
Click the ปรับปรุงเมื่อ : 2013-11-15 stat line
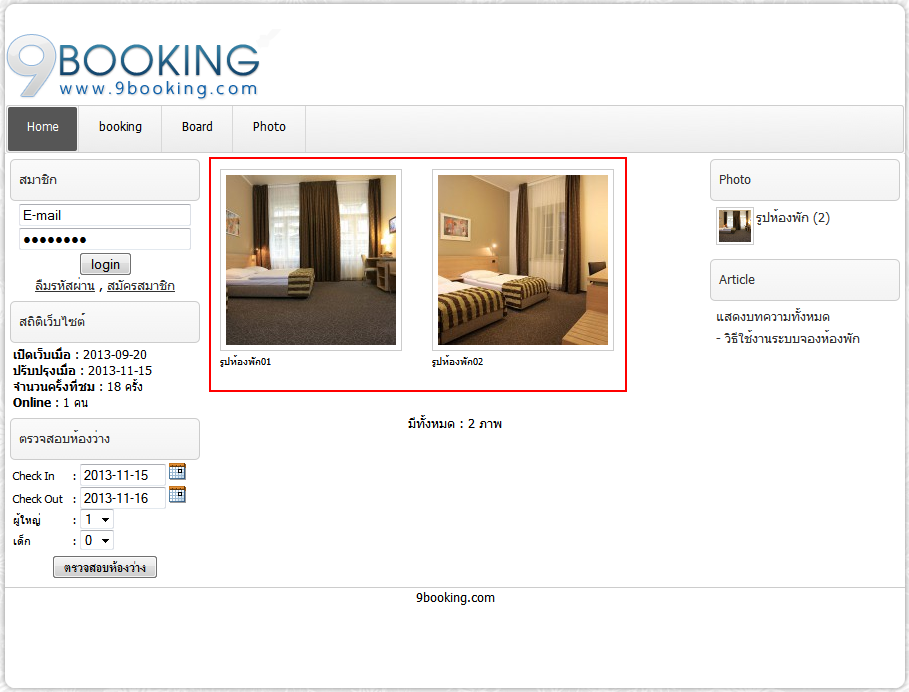[x=82, y=370]
